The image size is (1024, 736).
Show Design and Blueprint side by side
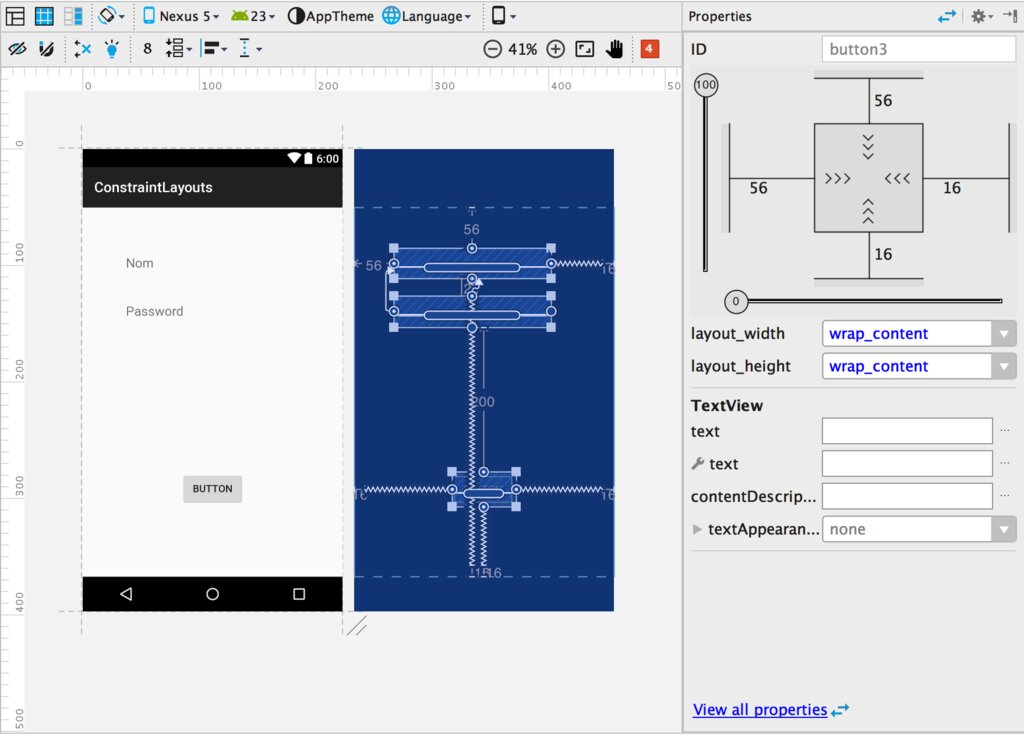73,16
